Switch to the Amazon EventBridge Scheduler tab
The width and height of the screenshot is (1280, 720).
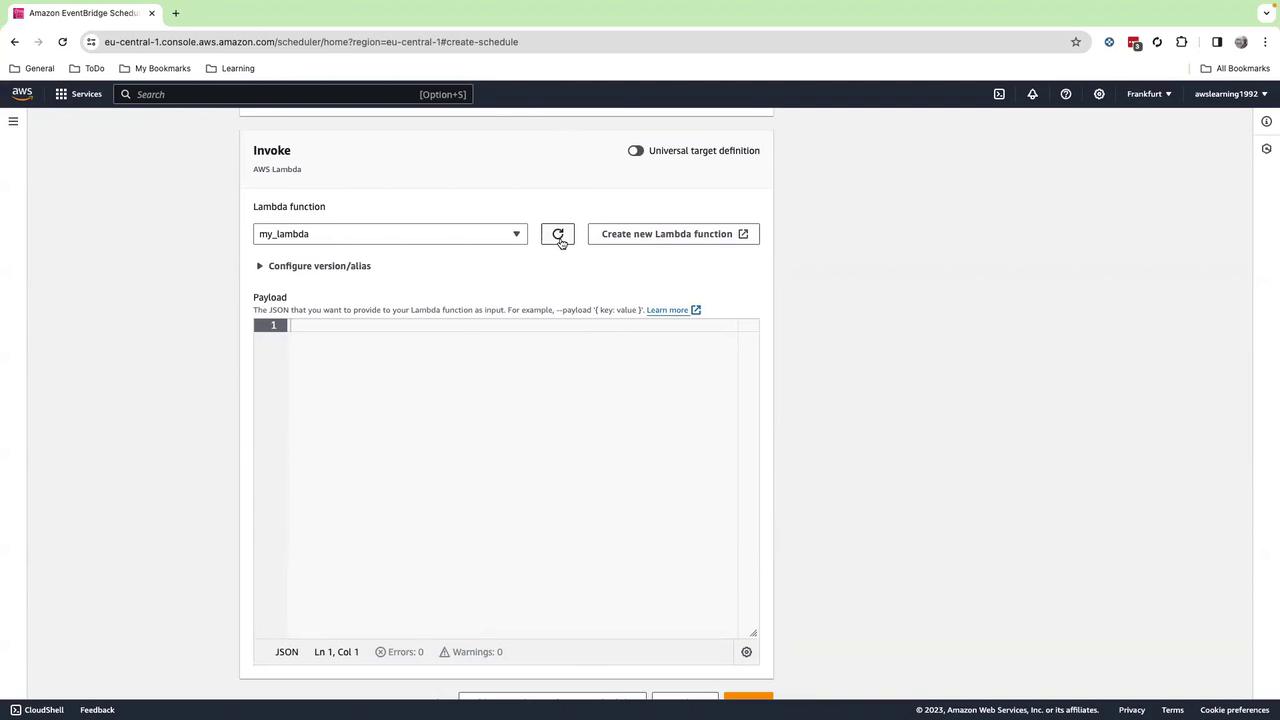pos(84,13)
